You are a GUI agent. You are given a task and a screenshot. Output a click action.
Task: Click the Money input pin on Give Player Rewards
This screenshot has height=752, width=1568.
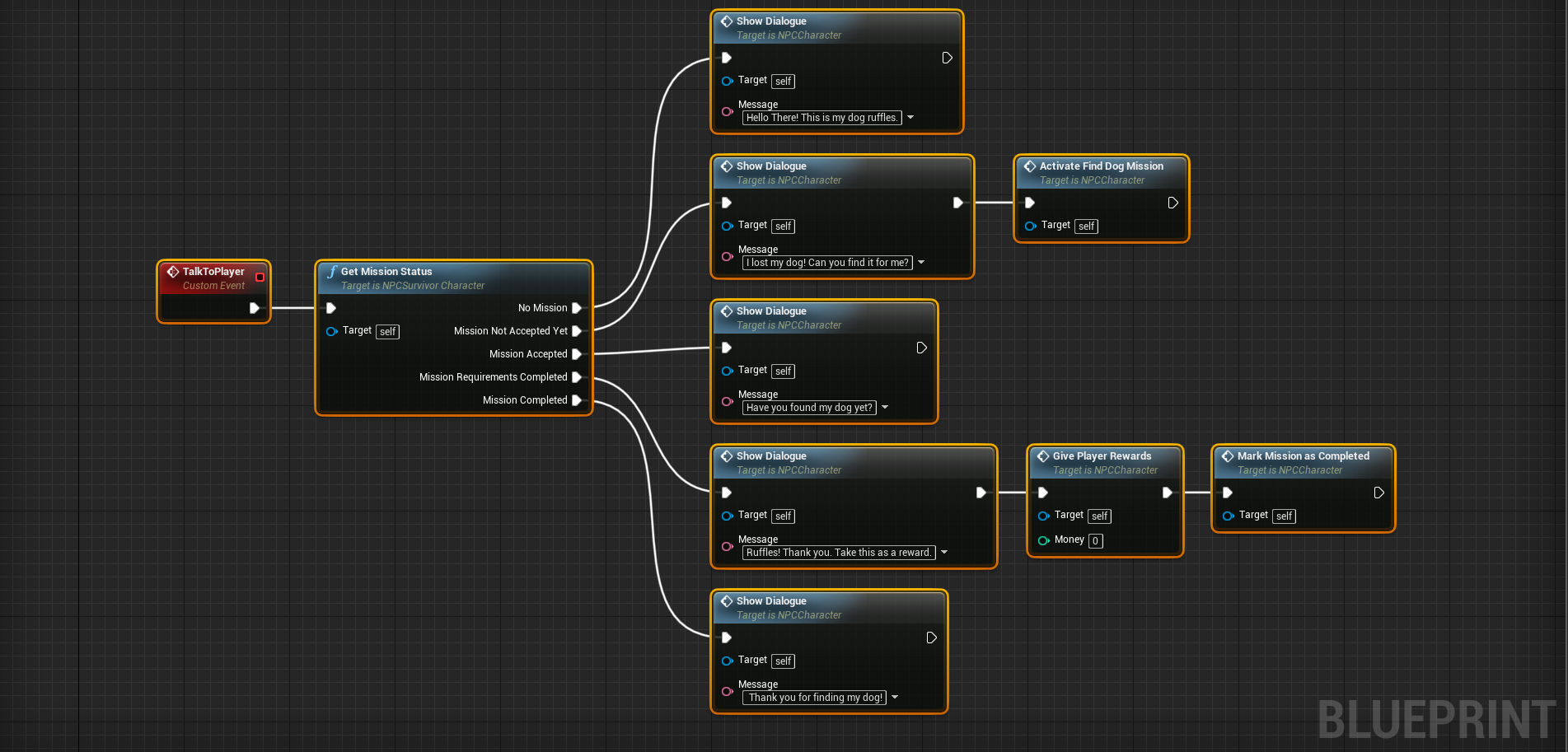point(1043,540)
